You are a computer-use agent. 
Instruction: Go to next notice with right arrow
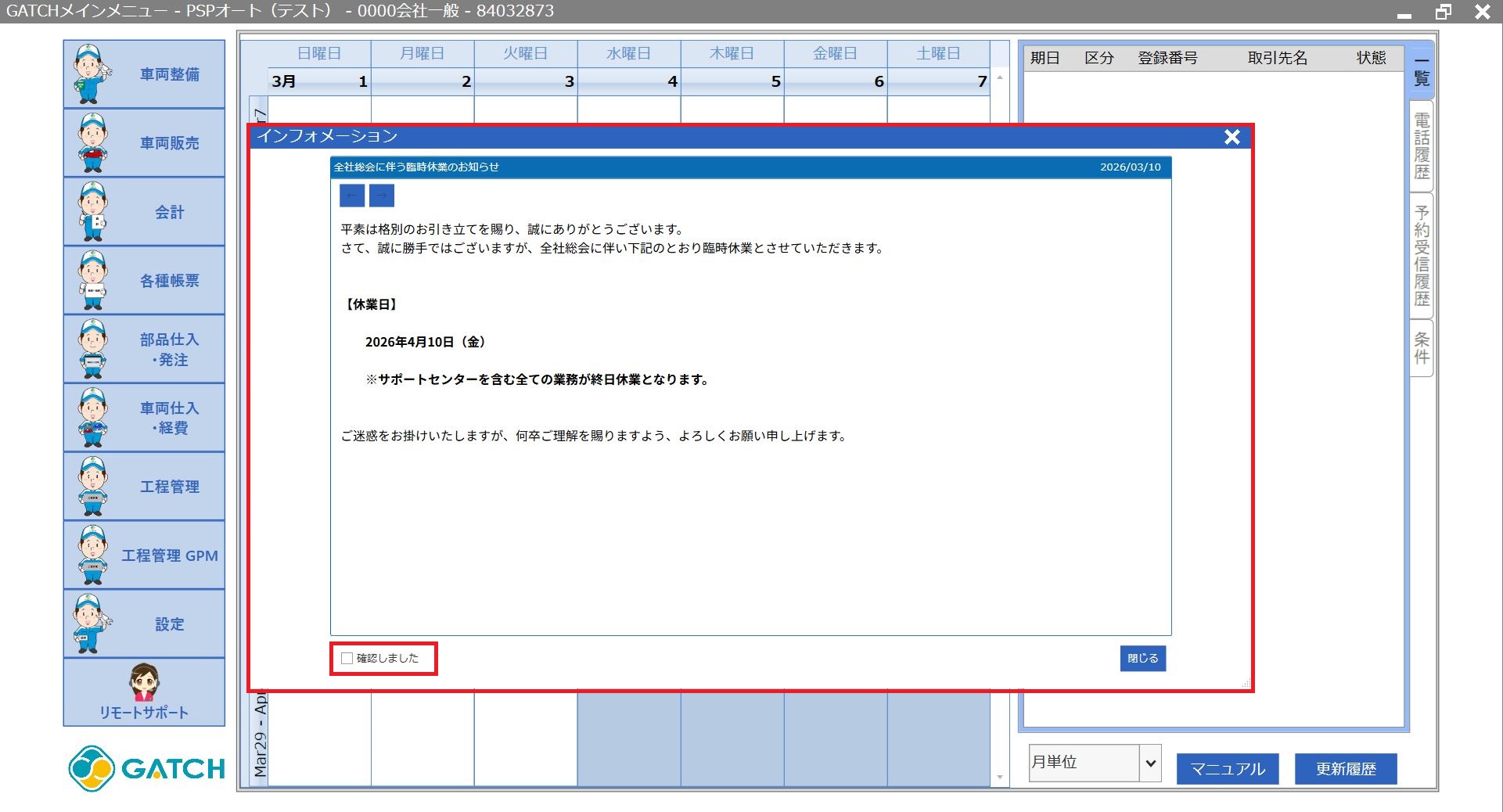coord(382,196)
